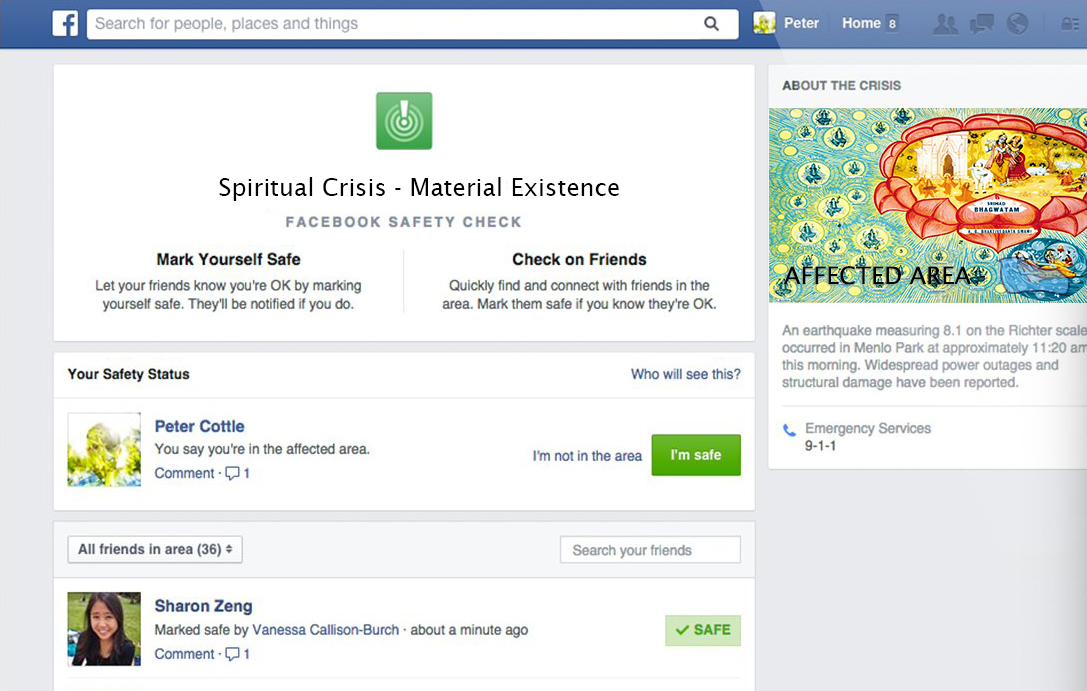
Task: Open the Who will see this? link
Action: click(x=685, y=374)
